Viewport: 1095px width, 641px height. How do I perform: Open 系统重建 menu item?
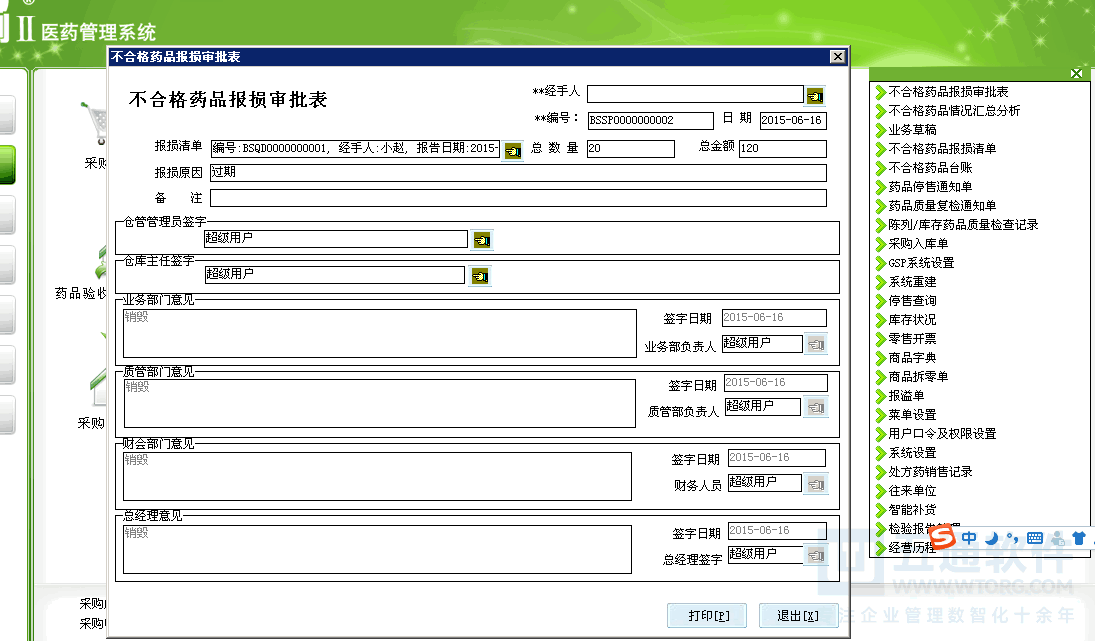pos(912,281)
